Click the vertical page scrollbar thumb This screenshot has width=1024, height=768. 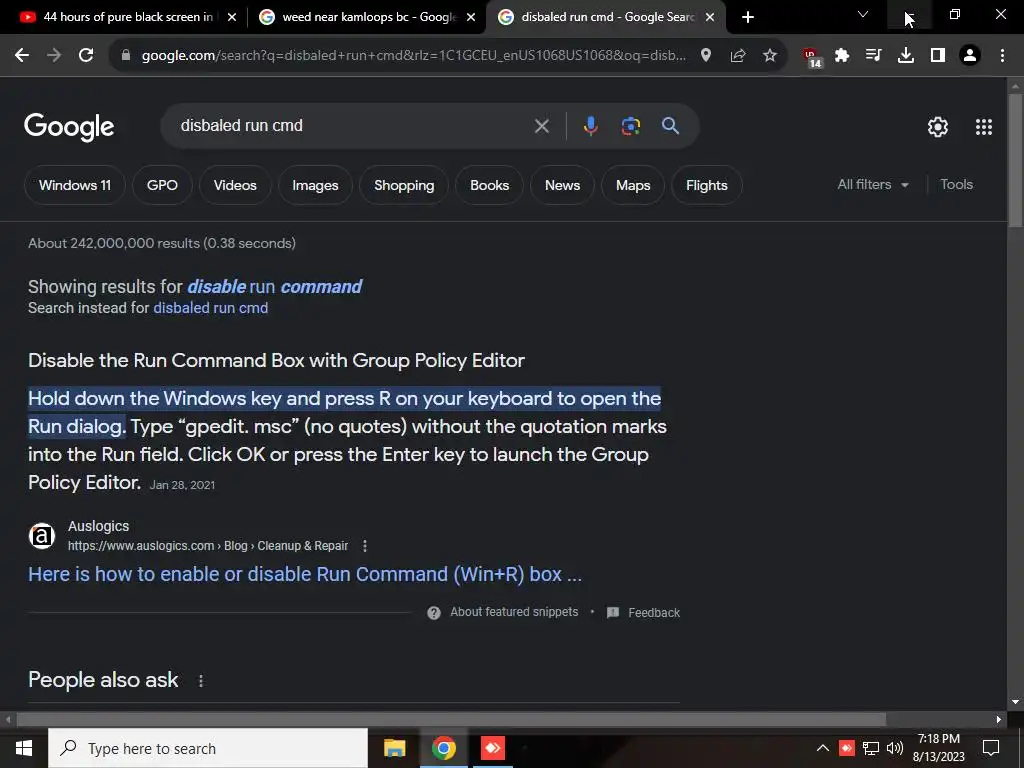tap(1015, 160)
